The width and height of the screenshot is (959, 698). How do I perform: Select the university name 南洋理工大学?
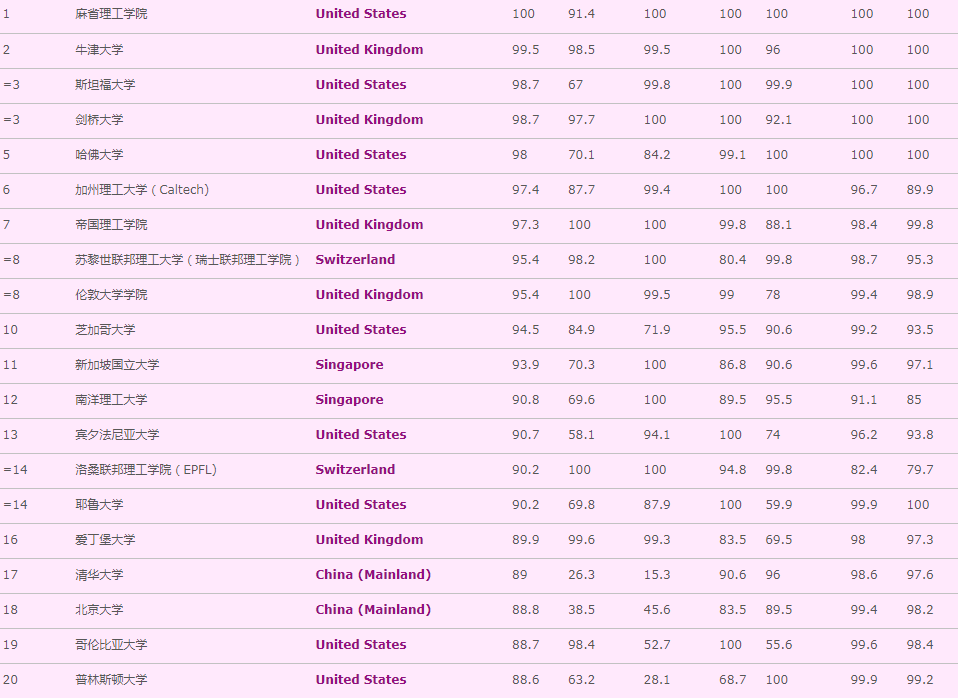111,399
